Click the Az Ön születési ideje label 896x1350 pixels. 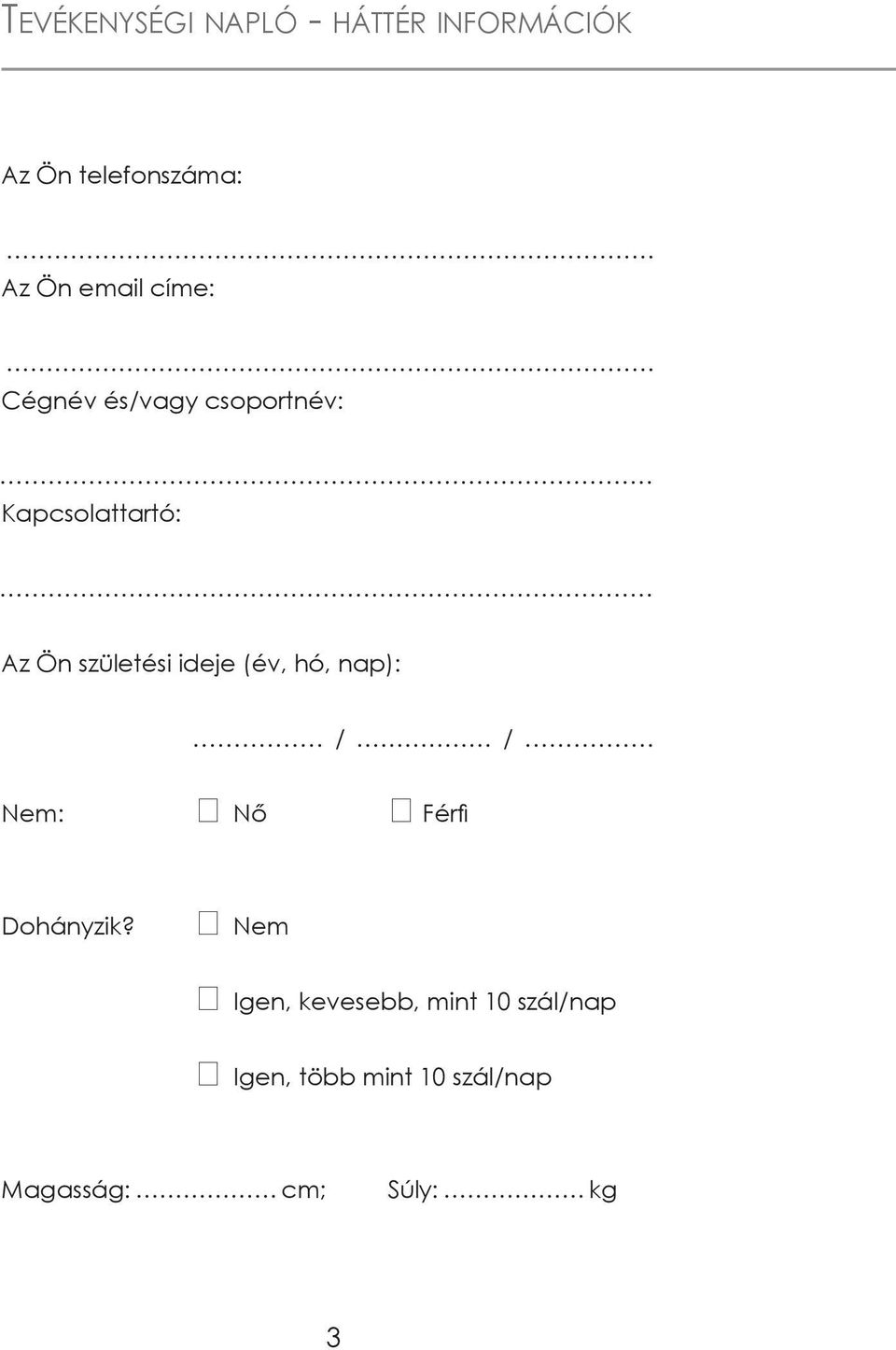pos(202,664)
